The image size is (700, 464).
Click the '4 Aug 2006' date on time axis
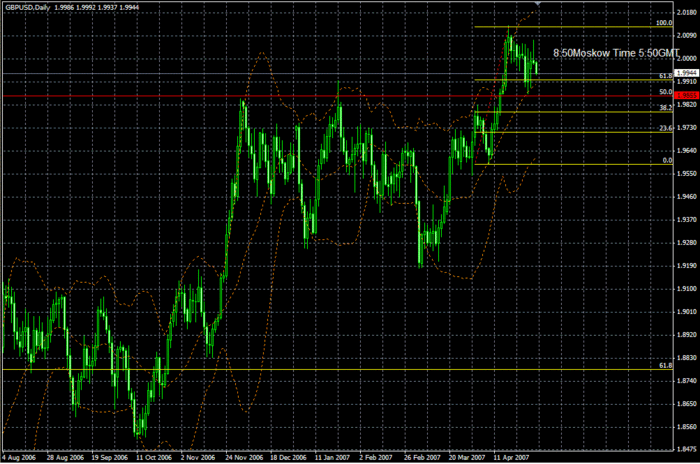[x=19, y=458]
